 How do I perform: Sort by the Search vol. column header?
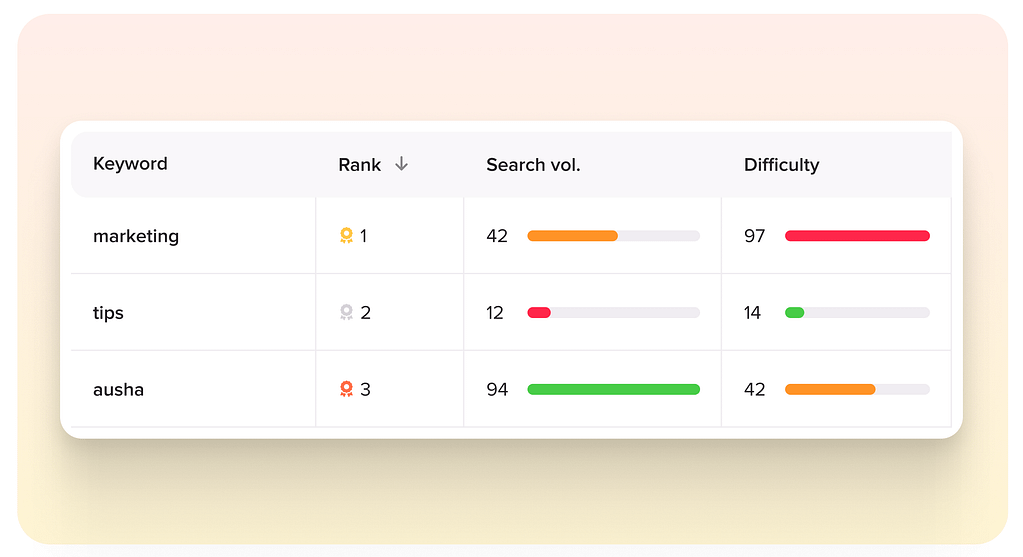[x=533, y=165]
